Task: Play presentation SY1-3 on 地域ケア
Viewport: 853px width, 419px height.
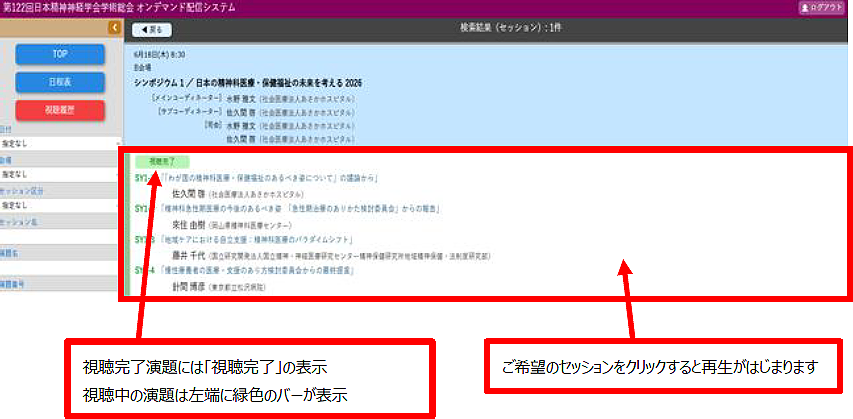Action: point(244,239)
